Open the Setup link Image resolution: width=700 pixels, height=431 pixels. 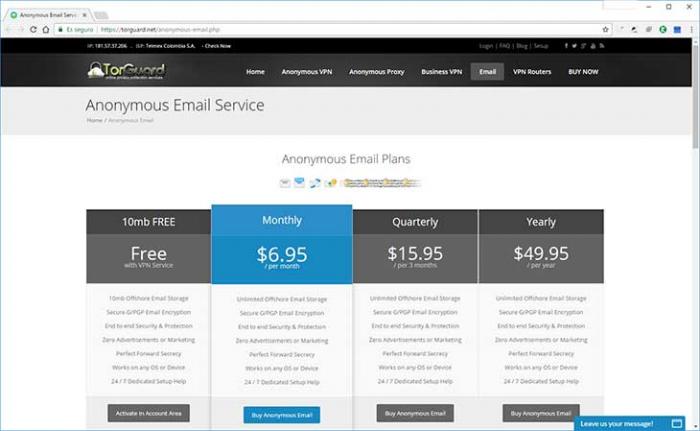541,46
